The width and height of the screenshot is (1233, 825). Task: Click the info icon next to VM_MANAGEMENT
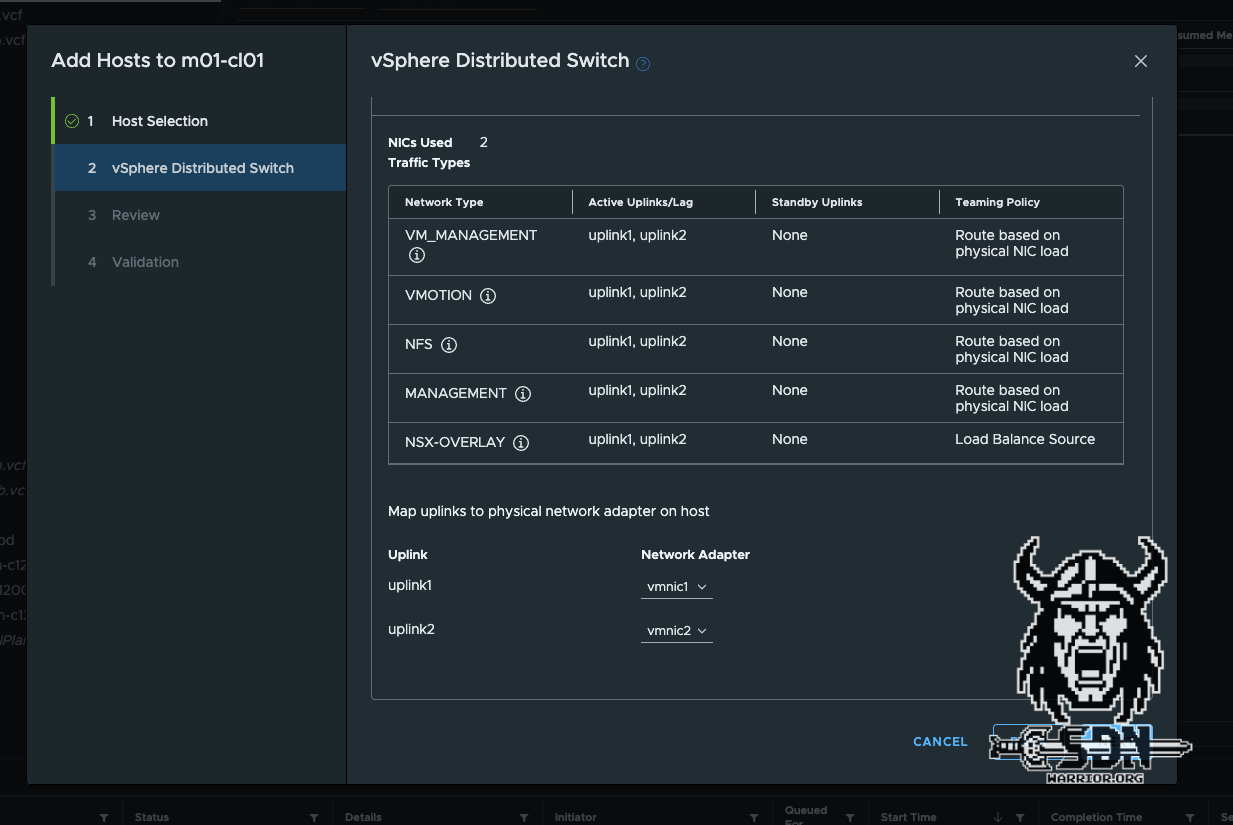point(417,255)
